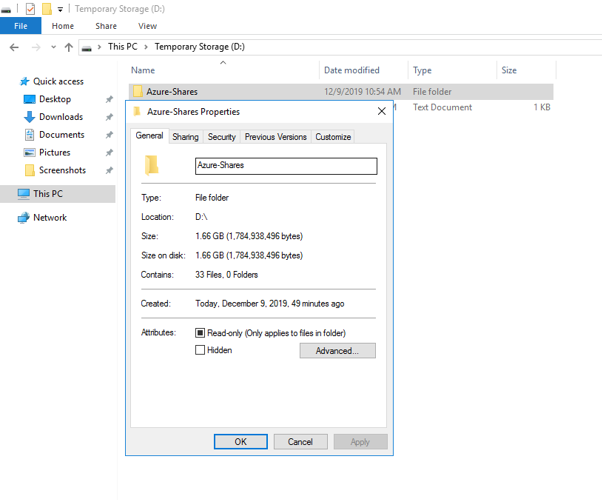Select the Azure-Shares folder row
The image size is (602, 500).
[x=341, y=92]
